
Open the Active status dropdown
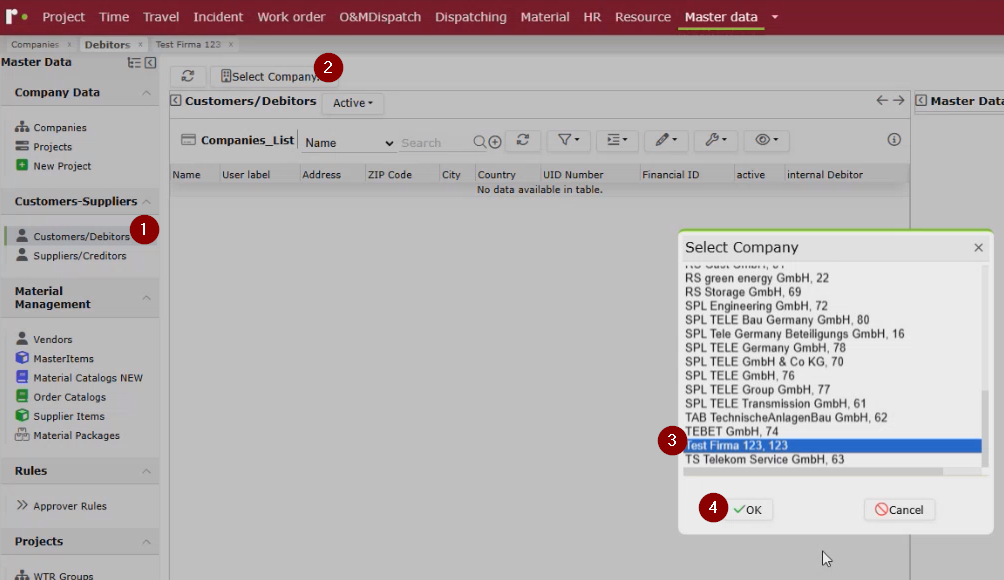[x=353, y=103]
